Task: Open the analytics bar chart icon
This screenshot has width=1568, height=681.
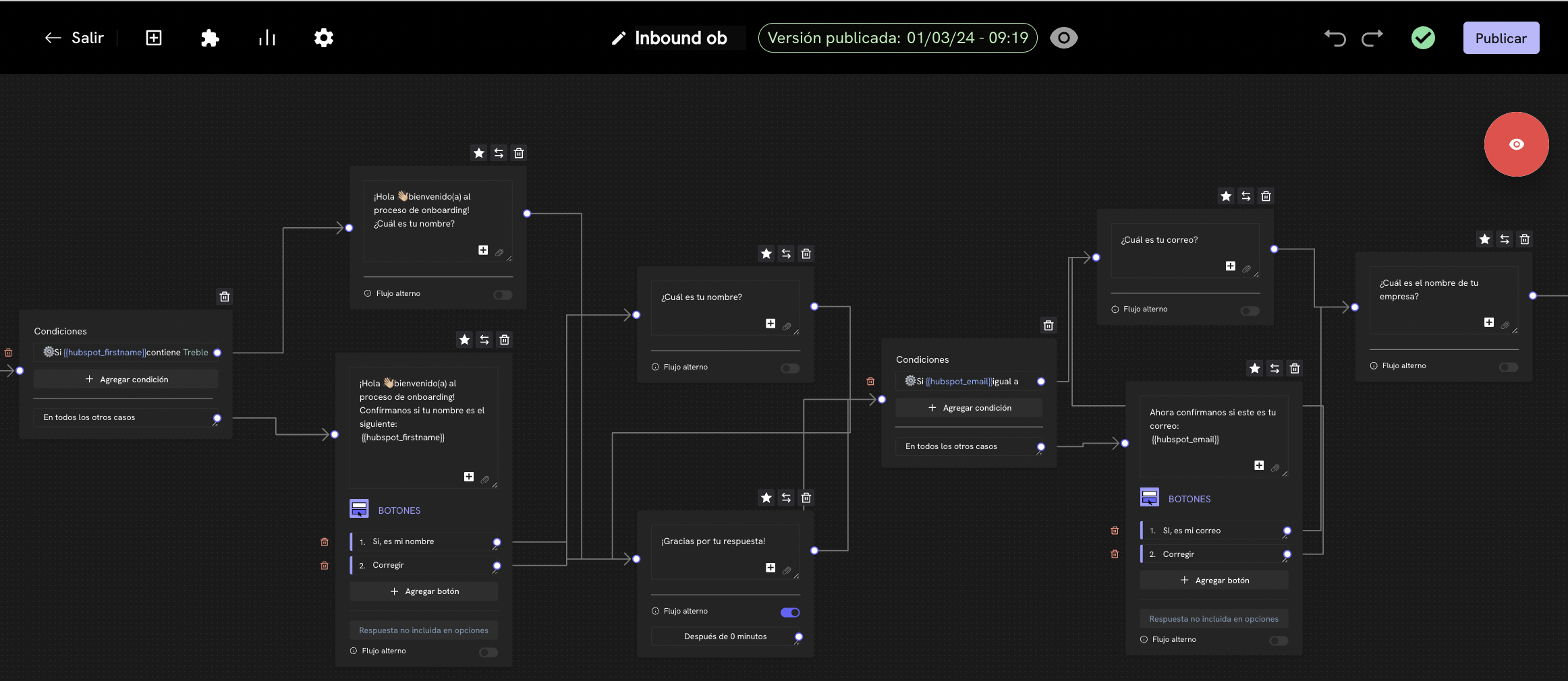Action: [267, 38]
